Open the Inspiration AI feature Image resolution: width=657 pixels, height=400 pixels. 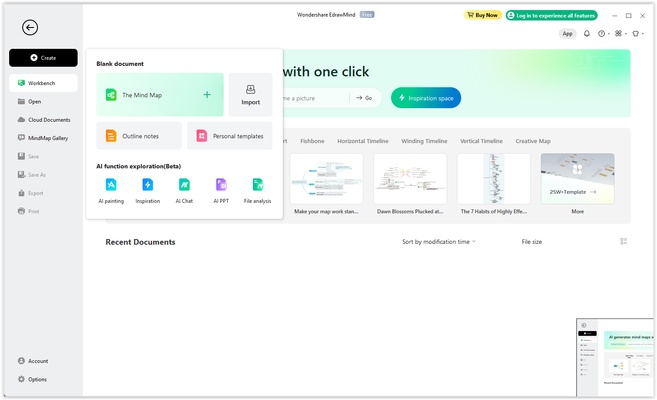(x=147, y=191)
